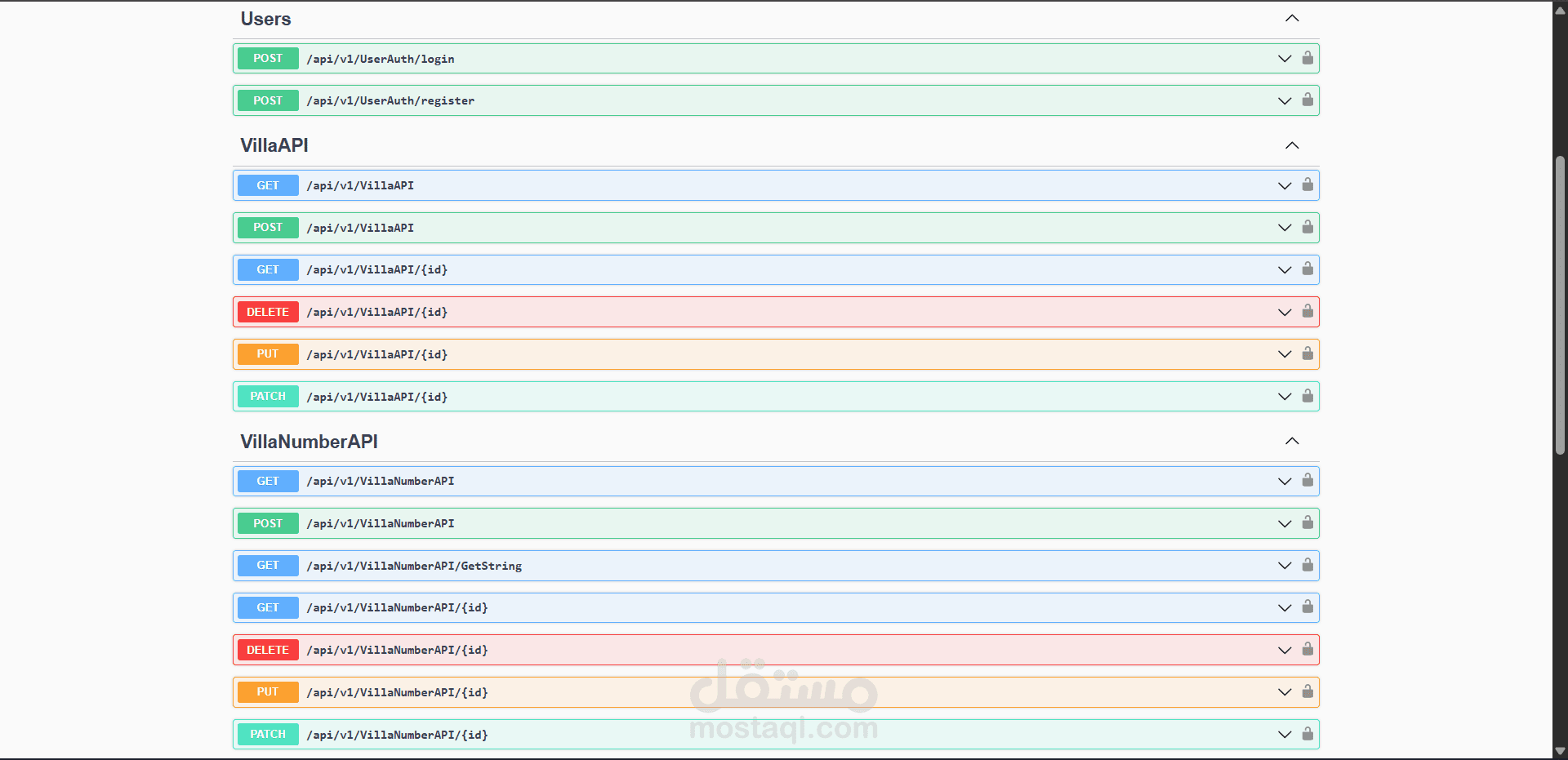1568x760 pixels.
Task: Click the authorization lock on UserAuth/register
Action: 1307,100
